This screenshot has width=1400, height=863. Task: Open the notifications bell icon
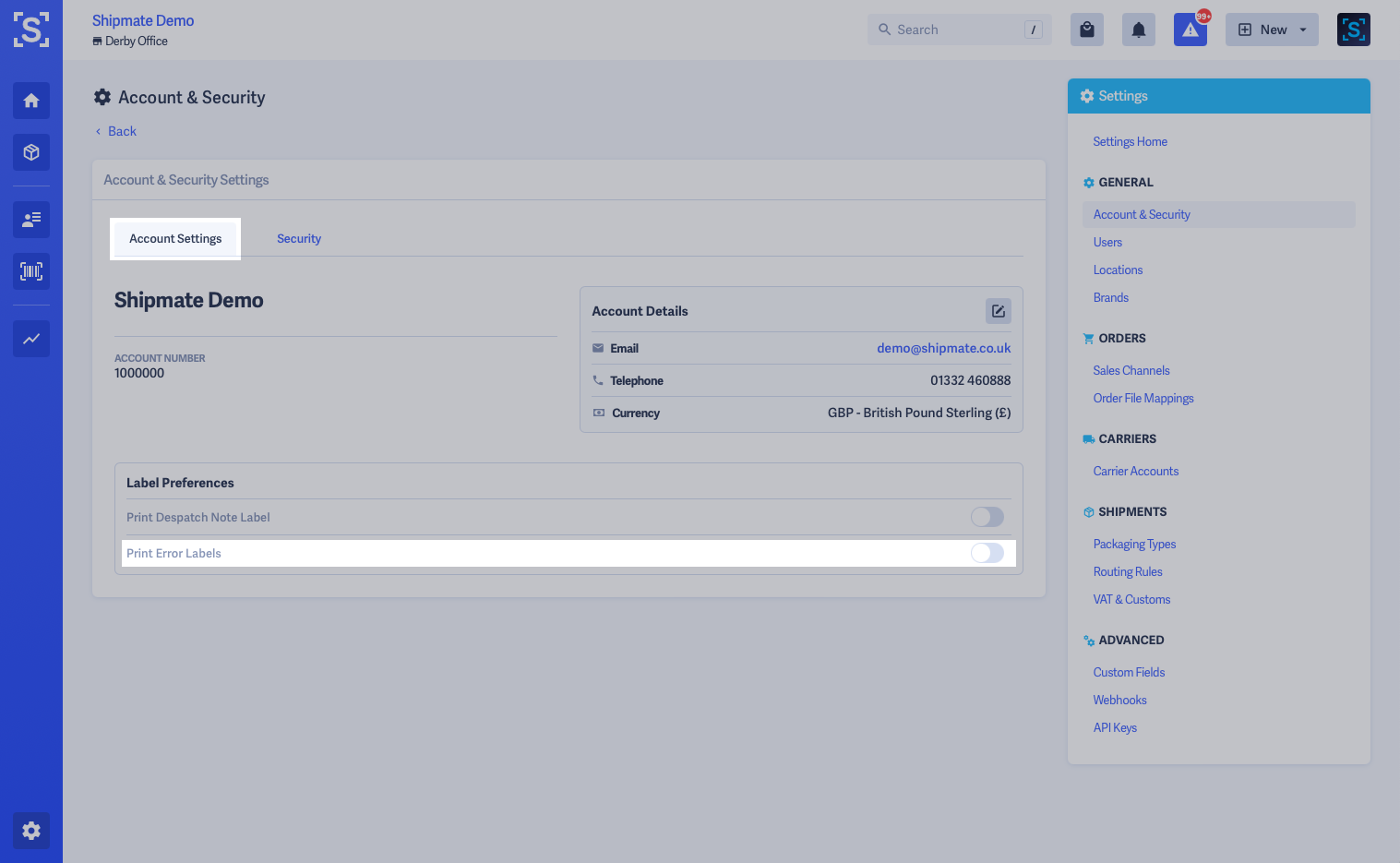[x=1139, y=30]
